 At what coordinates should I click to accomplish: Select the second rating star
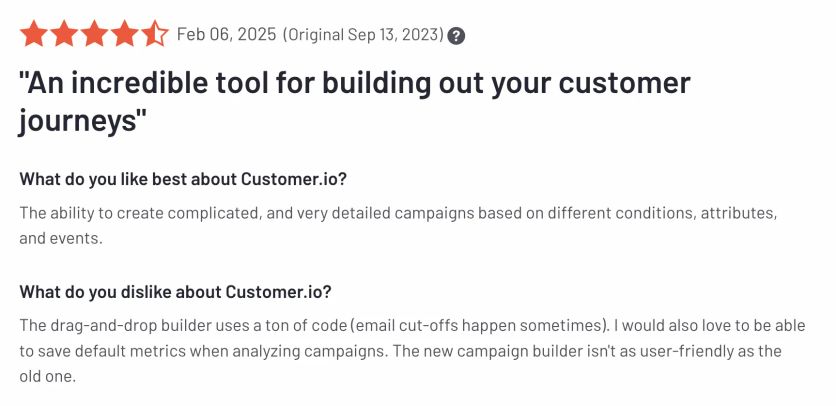[x=64, y=34]
